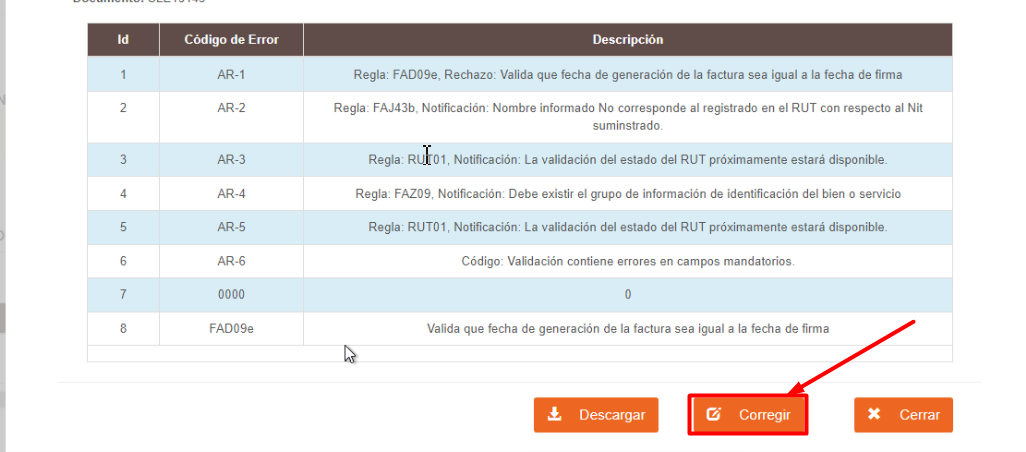Click the Descripción column header
1026x452 pixels.
pyautogui.click(x=628, y=40)
